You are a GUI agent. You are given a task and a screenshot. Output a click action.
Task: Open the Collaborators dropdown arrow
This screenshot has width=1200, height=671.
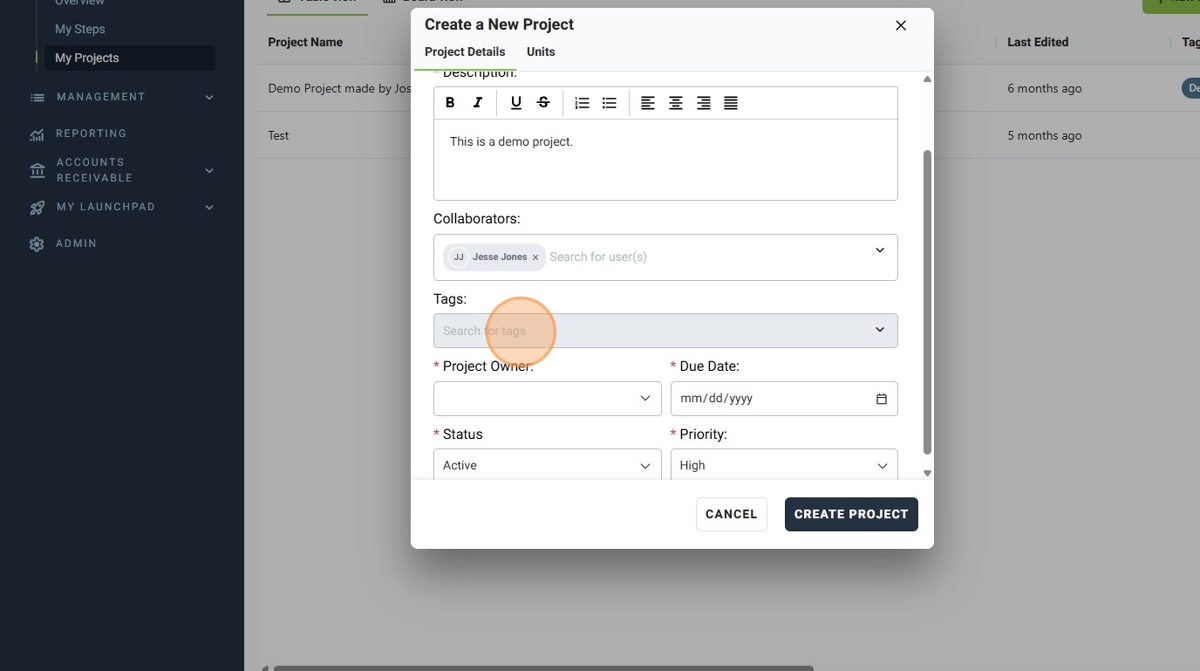pyautogui.click(x=880, y=250)
